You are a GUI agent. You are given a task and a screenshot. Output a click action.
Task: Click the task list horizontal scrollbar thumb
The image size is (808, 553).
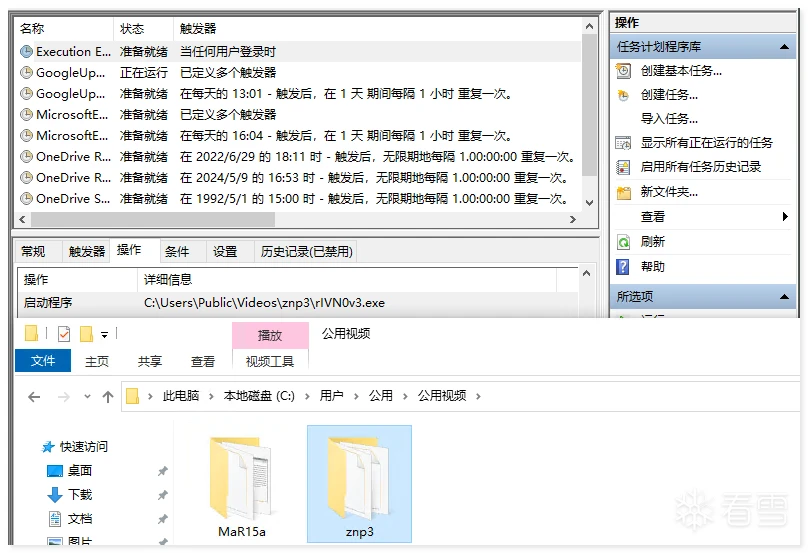[153, 220]
